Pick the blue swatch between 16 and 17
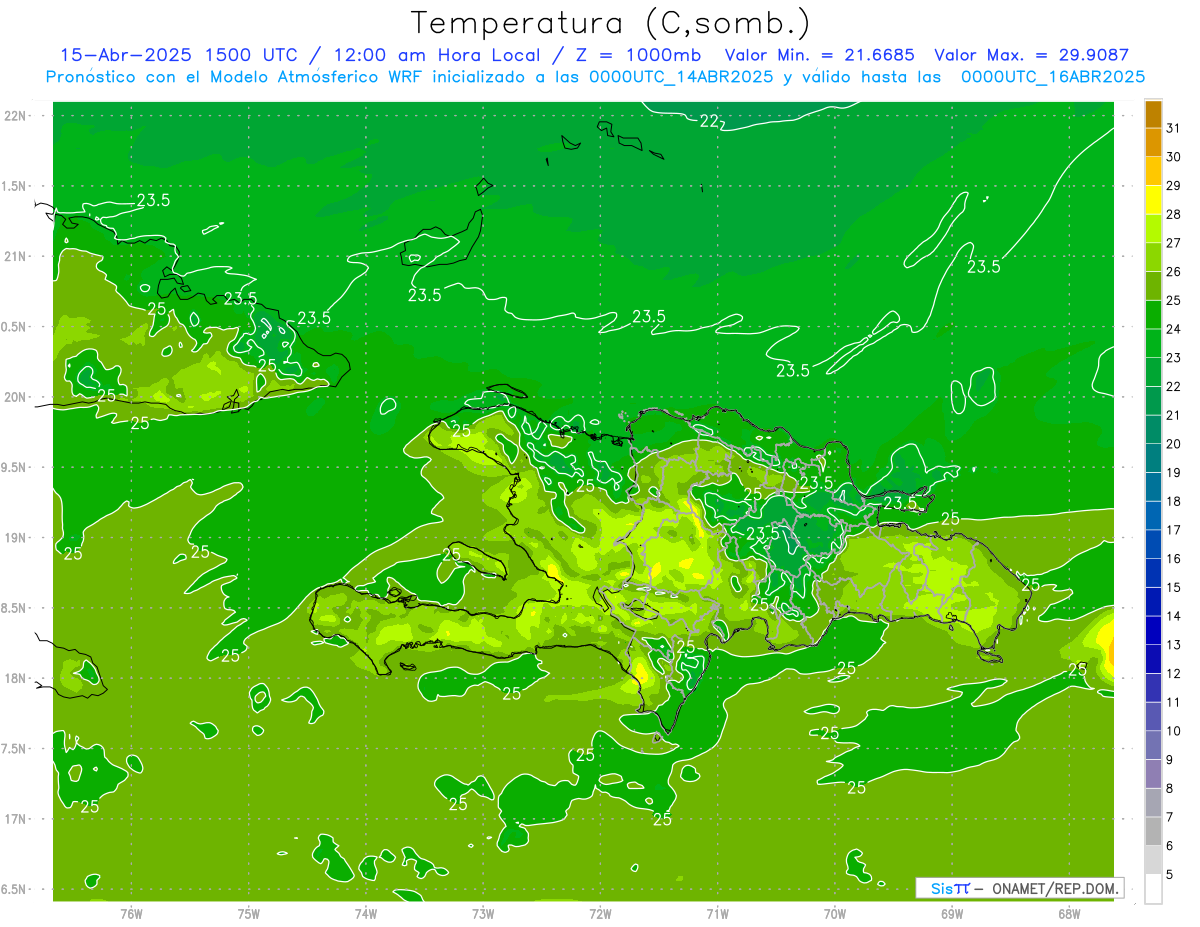Image resolution: width=1200 pixels, height=927 pixels. click(1153, 544)
